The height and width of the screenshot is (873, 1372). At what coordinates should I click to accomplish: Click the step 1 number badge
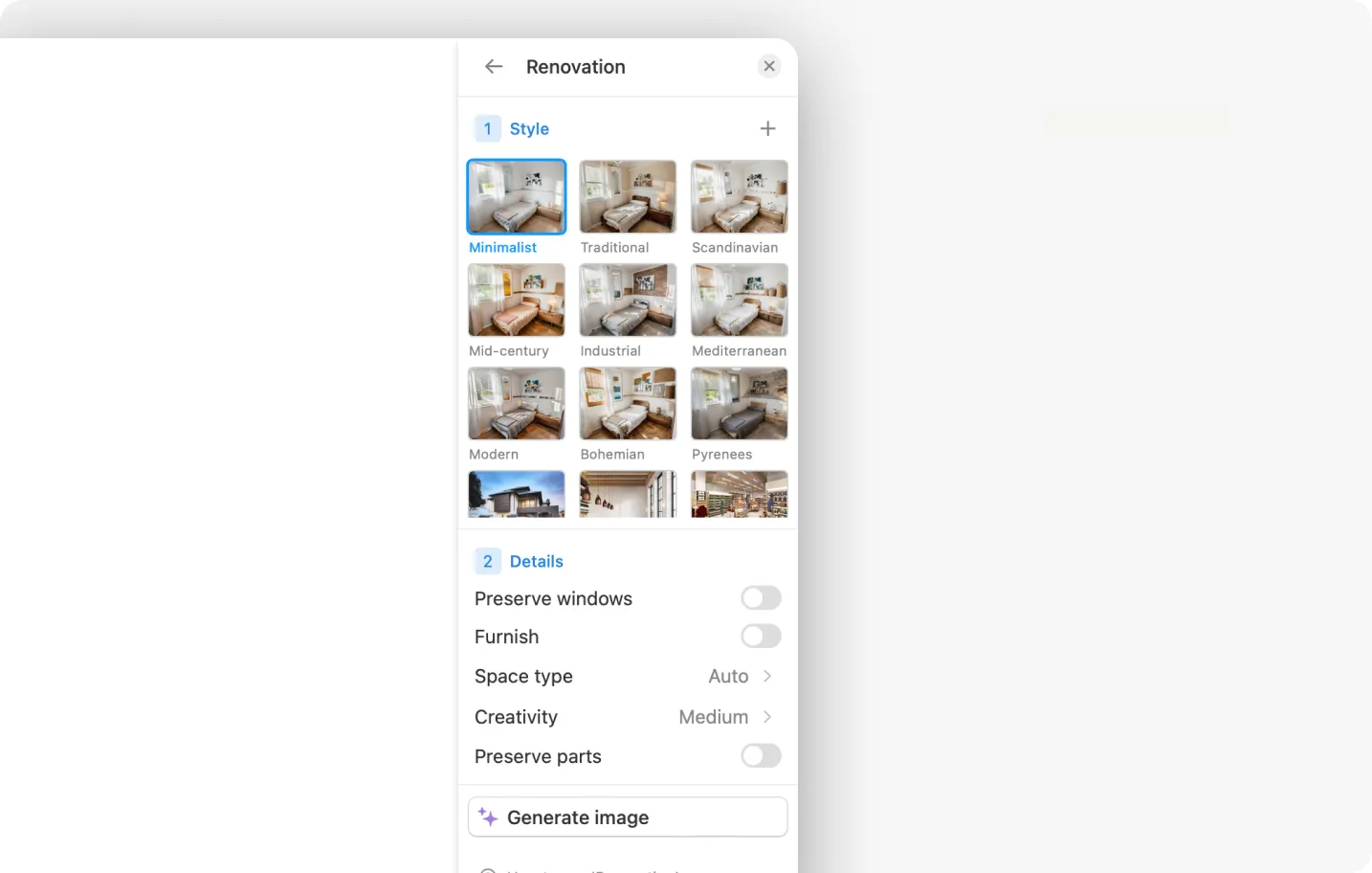pyautogui.click(x=487, y=128)
